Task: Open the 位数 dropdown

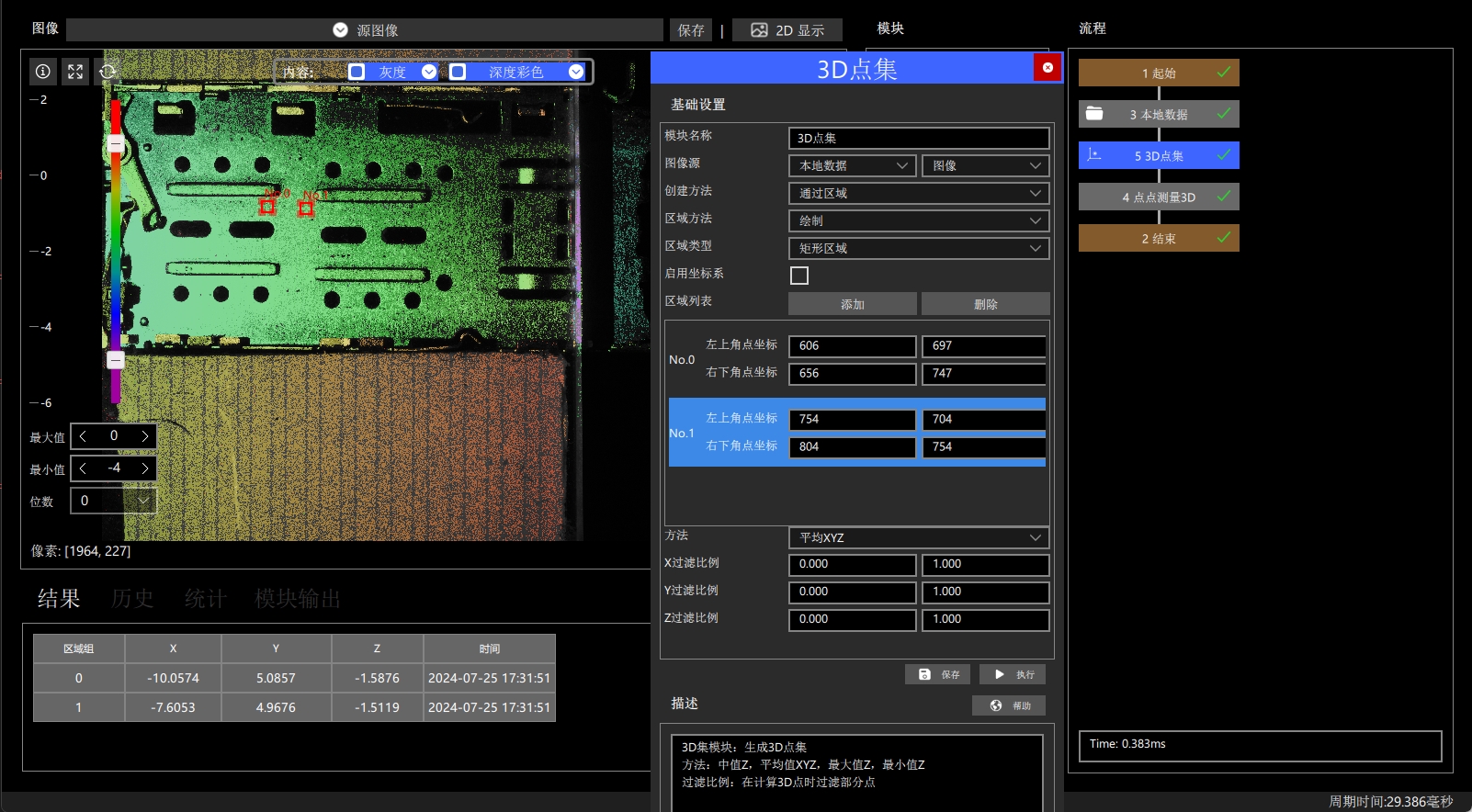Action: coord(114,501)
